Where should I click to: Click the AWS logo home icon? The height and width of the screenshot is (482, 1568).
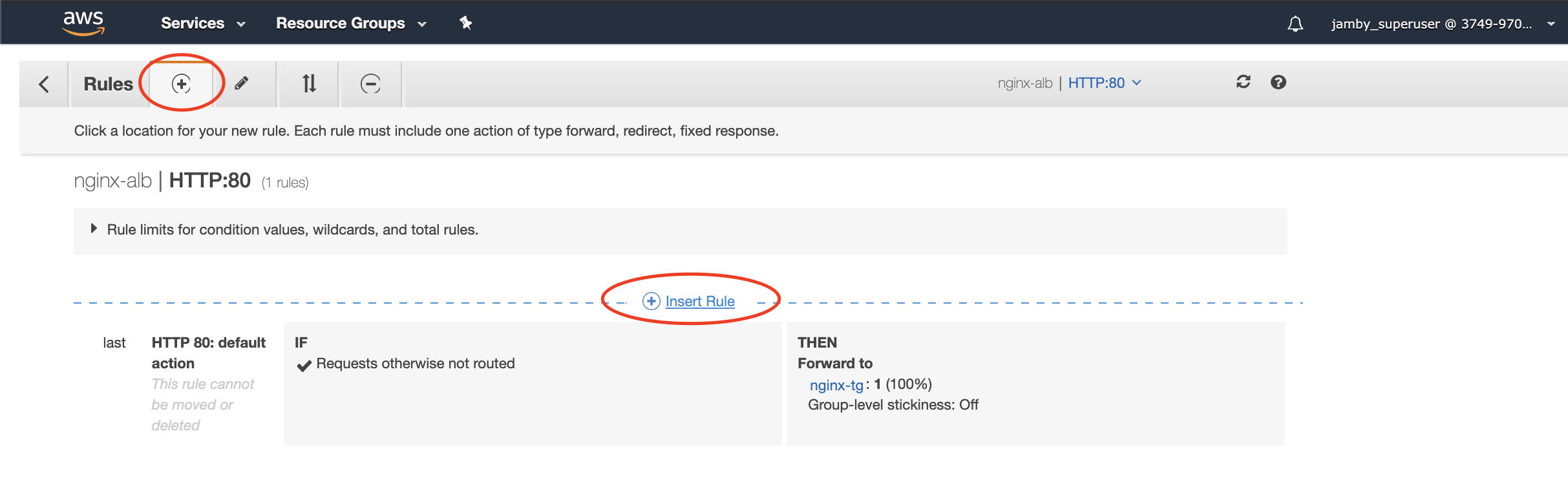(83, 23)
